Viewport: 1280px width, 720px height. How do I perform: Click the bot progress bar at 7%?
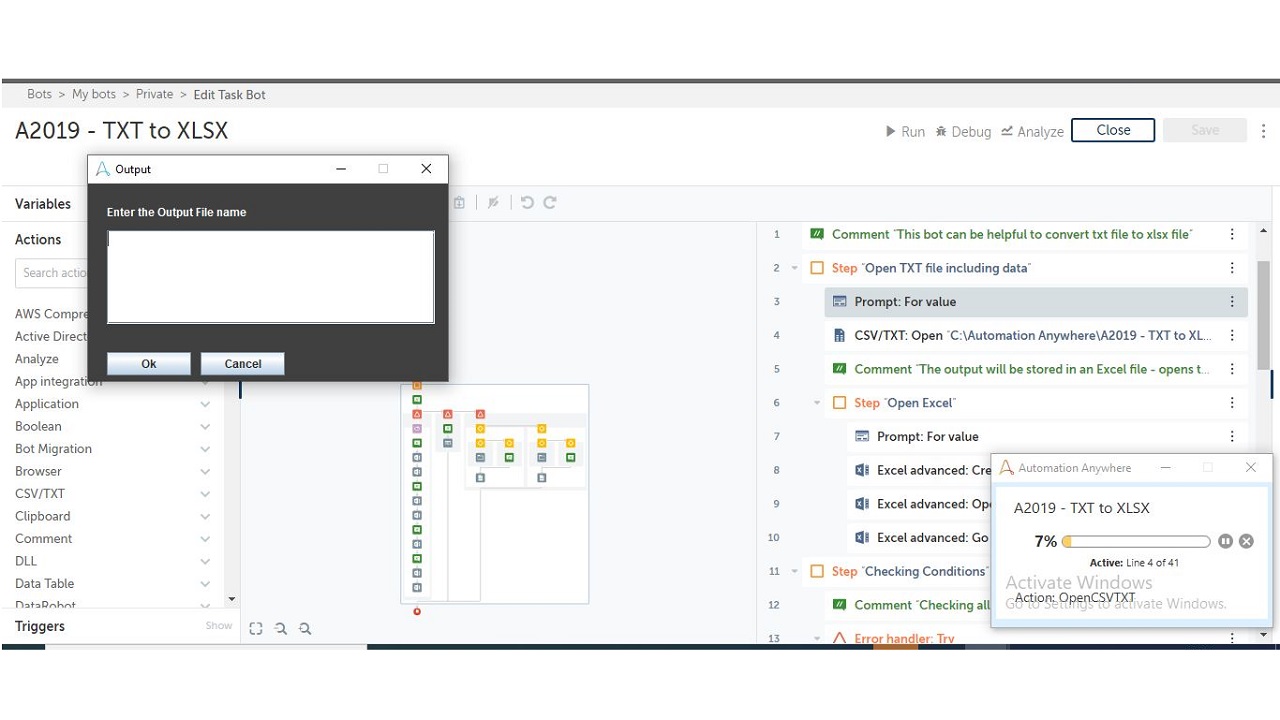[1136, 541]
